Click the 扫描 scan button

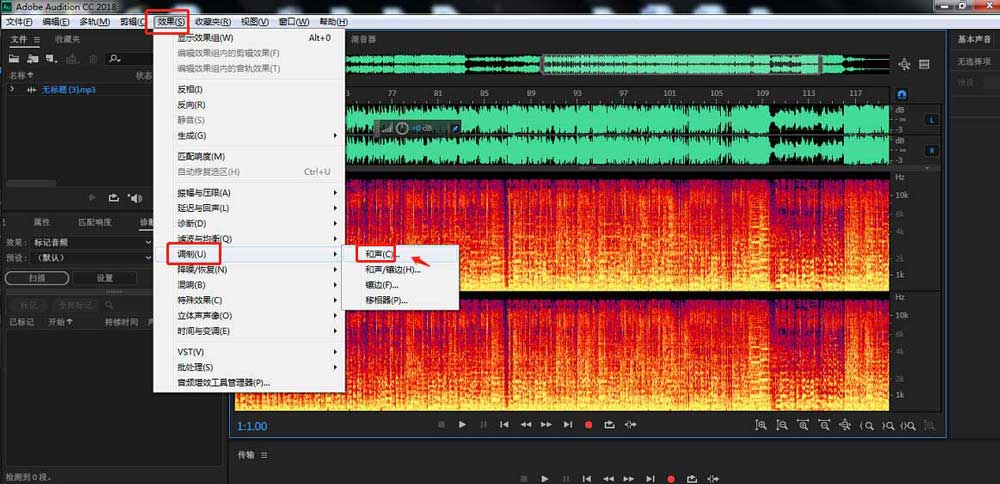click(x=37, y=278)
